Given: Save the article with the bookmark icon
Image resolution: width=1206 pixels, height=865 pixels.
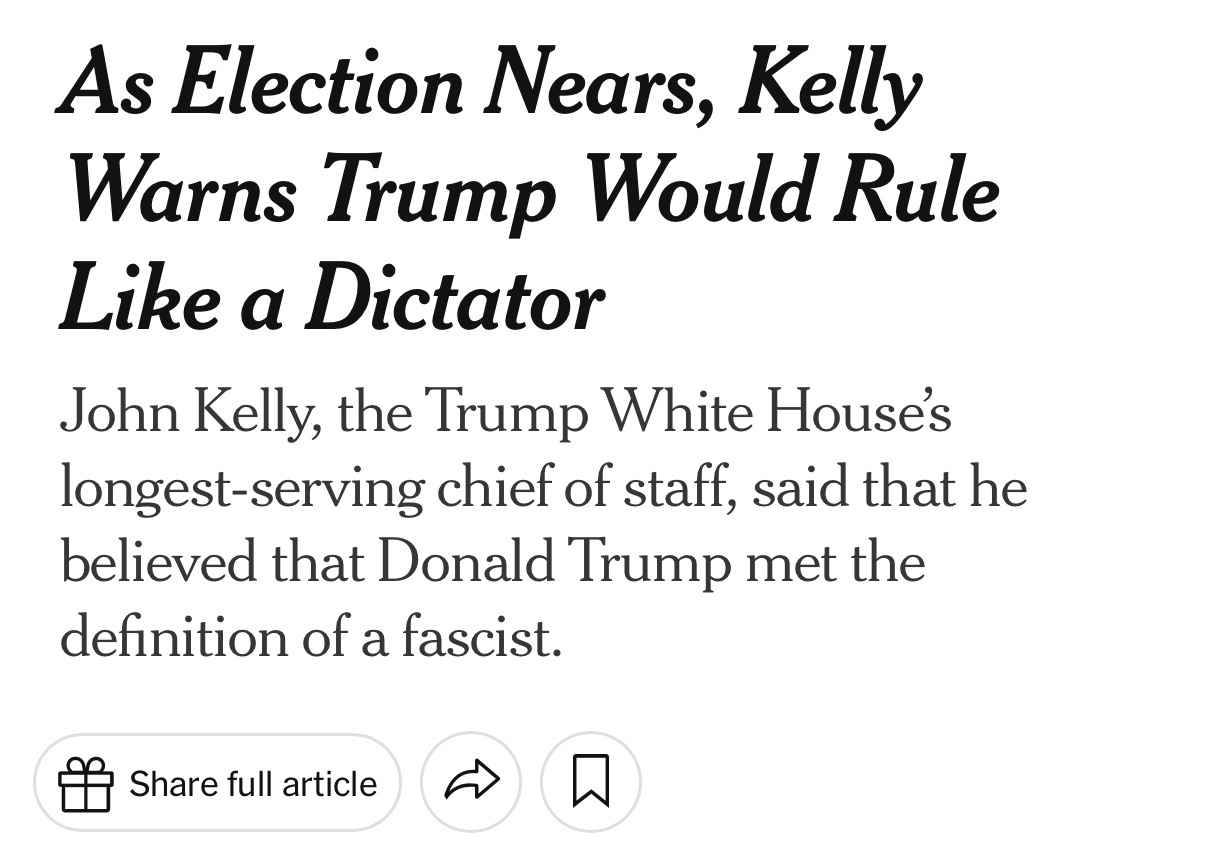Looking at the screenshot, I should [x=590, y=782].
